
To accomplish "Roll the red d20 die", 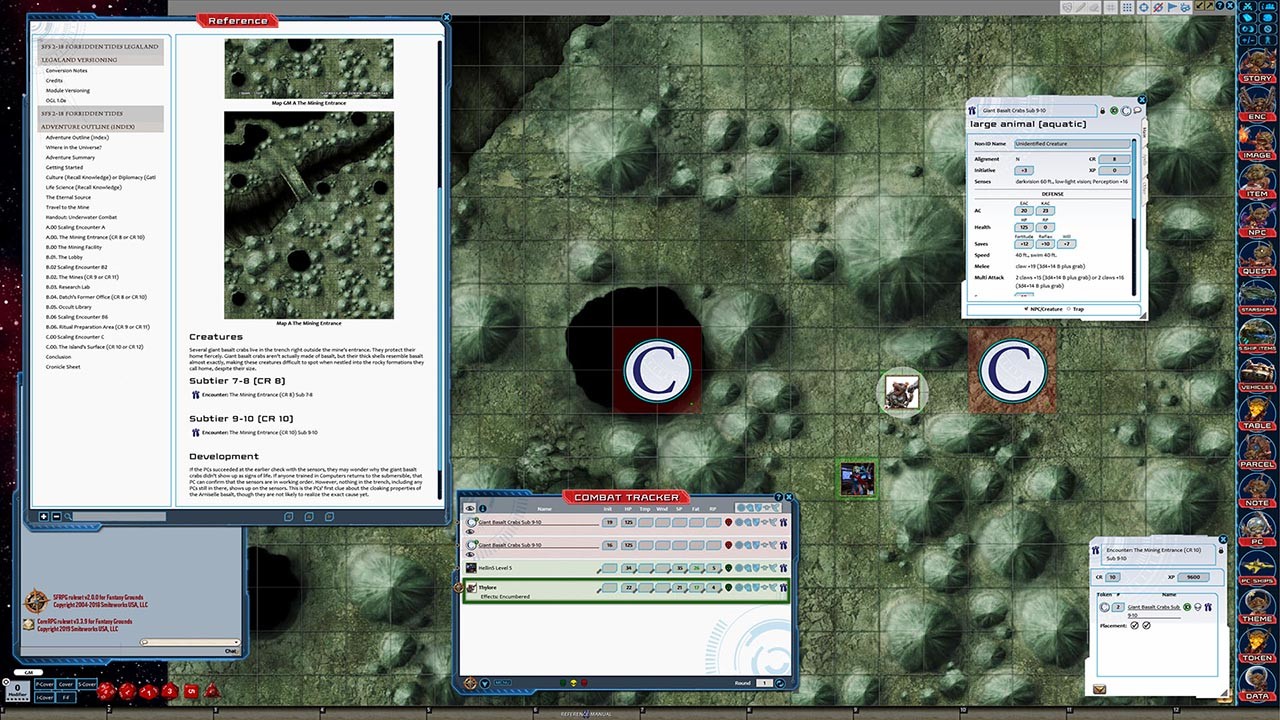I will click(106, 691).
